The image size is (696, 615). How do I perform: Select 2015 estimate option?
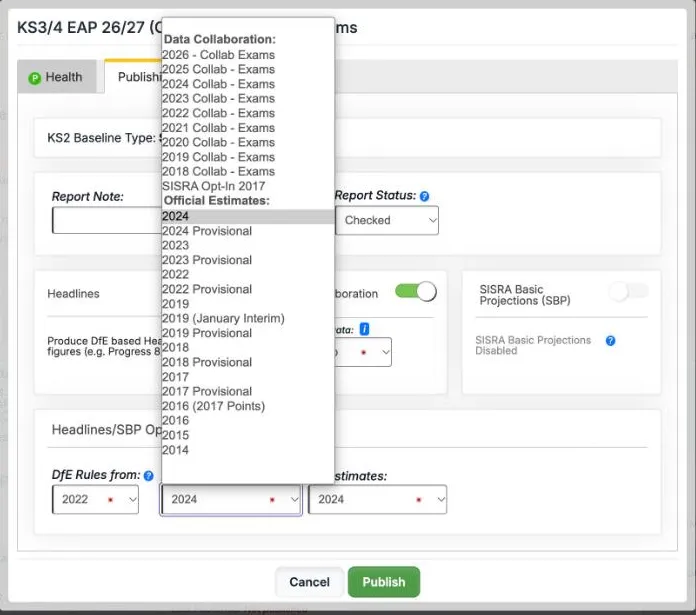[x=248, y=435]
